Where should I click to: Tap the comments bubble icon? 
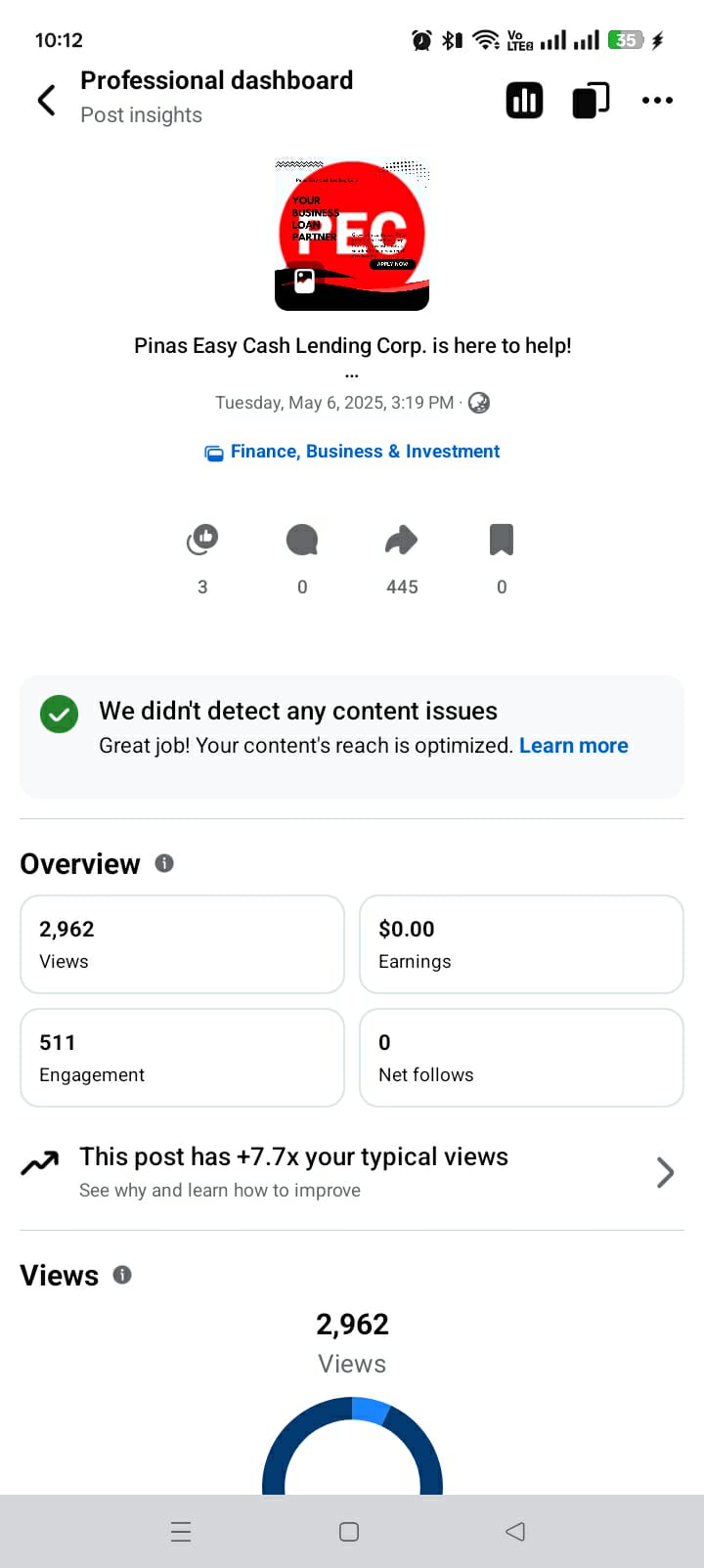302,539
